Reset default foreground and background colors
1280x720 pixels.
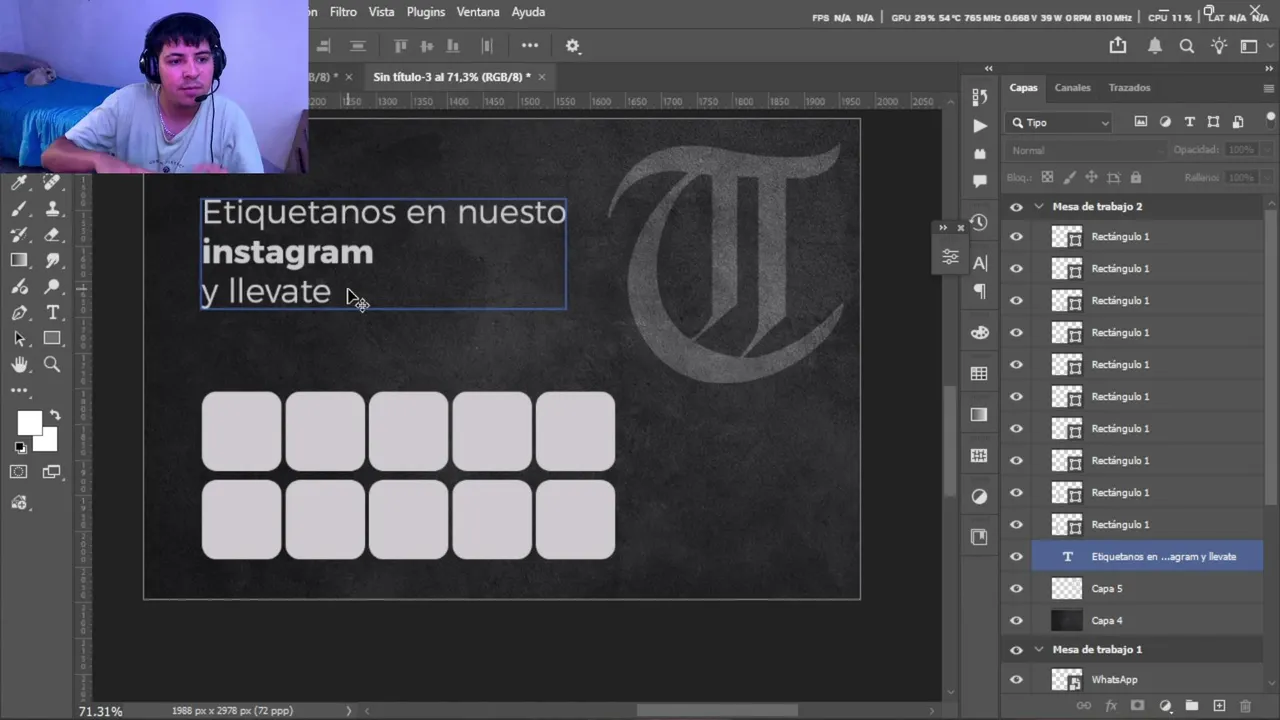[x=20, y=448]
